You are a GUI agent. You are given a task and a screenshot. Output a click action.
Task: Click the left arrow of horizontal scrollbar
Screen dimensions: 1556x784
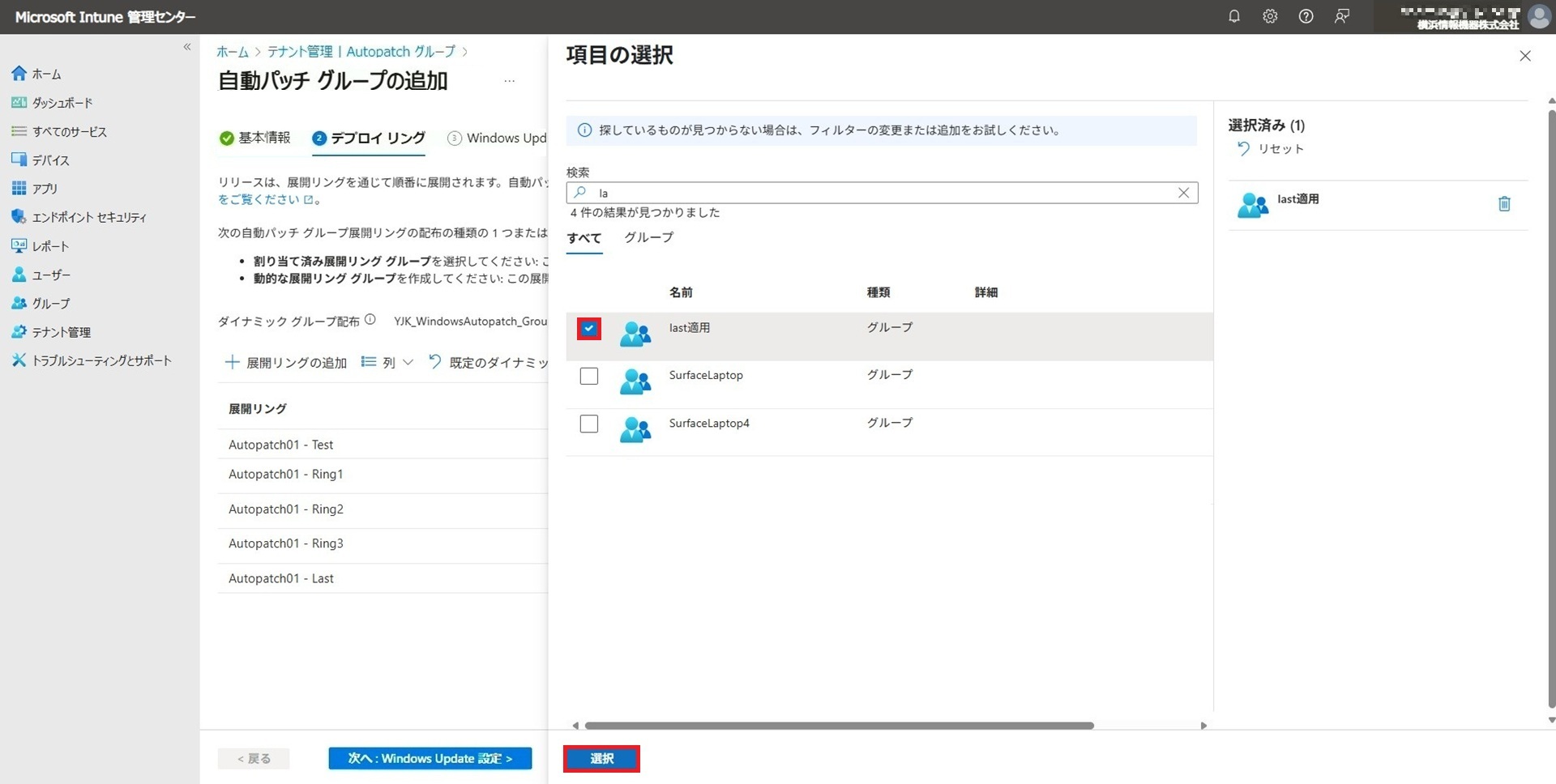pos(575,726)
